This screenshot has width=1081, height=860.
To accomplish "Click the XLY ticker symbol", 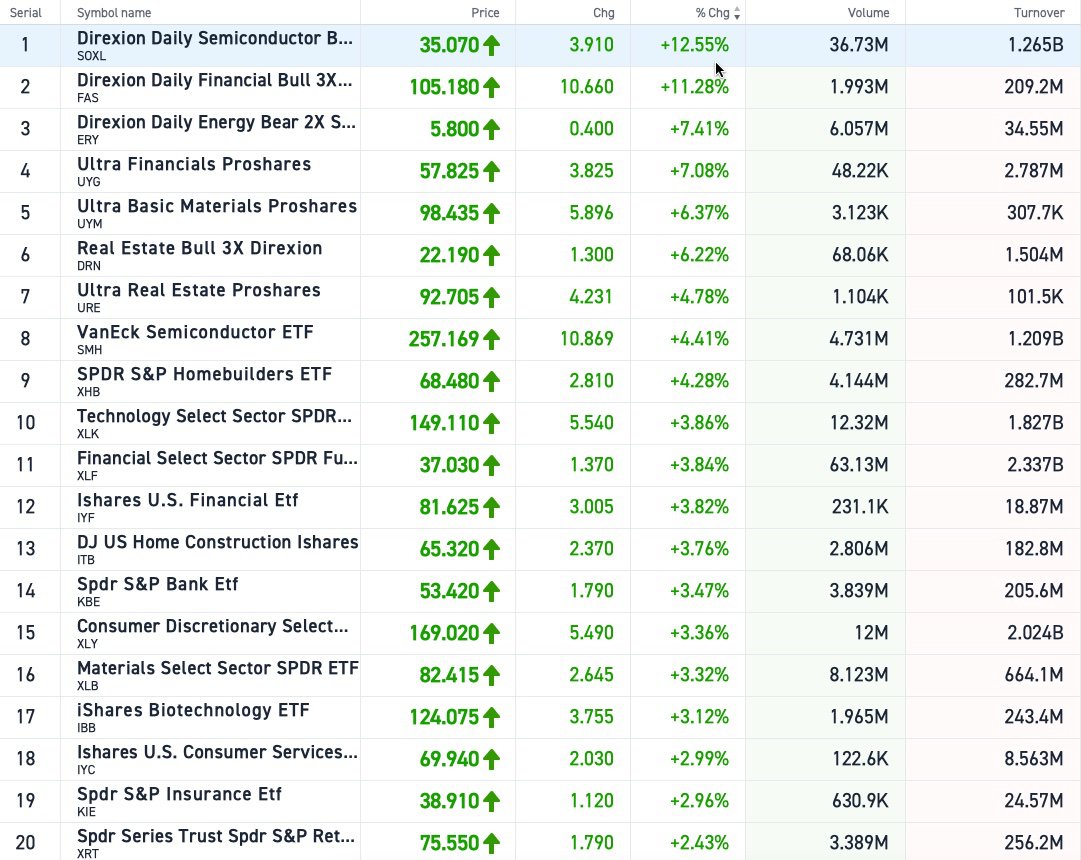I will click(x=88, y=644).
